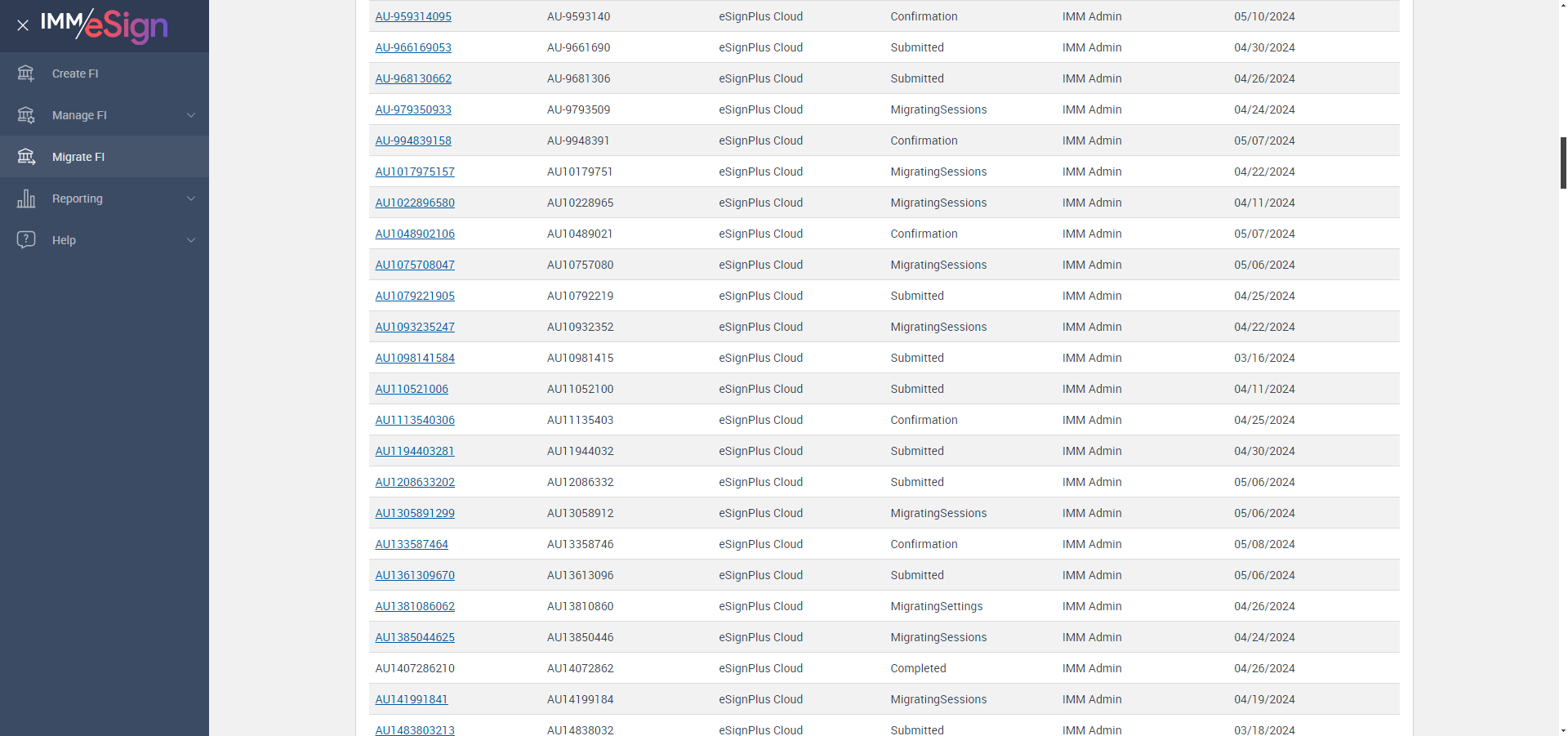Image resolution: width=1568 pixels, height=736 pixels.
Task: Expand the Reporting submenu chevron
Action: pyautogui.click(x=191, y=198)
